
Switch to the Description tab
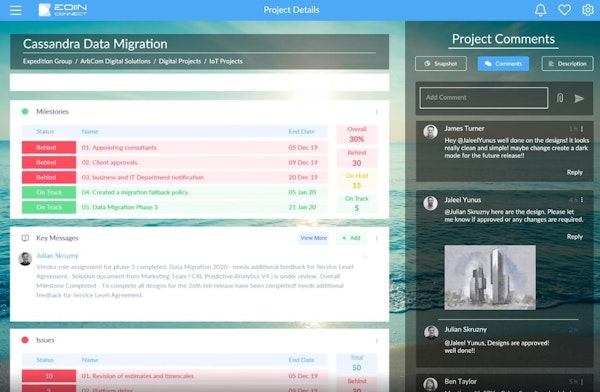click(567, 64)
